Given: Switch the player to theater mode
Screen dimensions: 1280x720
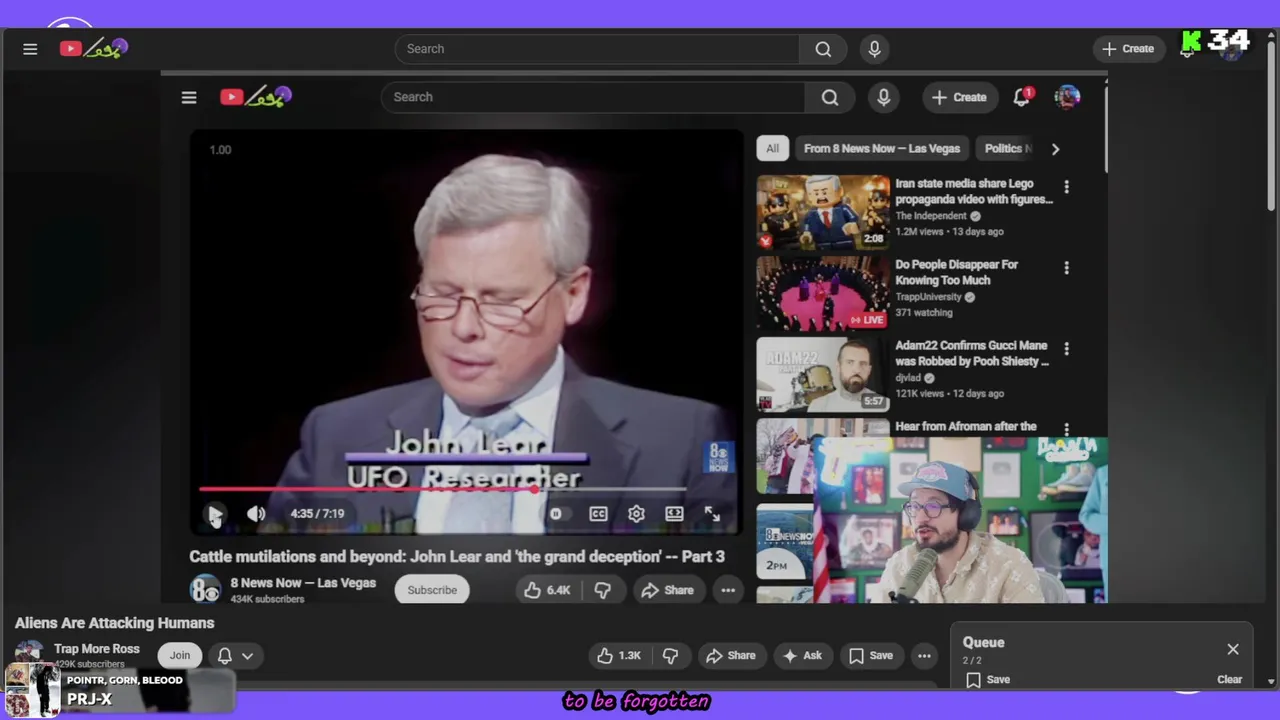Looking at the screenshot, I should click(x=674, y=514).
